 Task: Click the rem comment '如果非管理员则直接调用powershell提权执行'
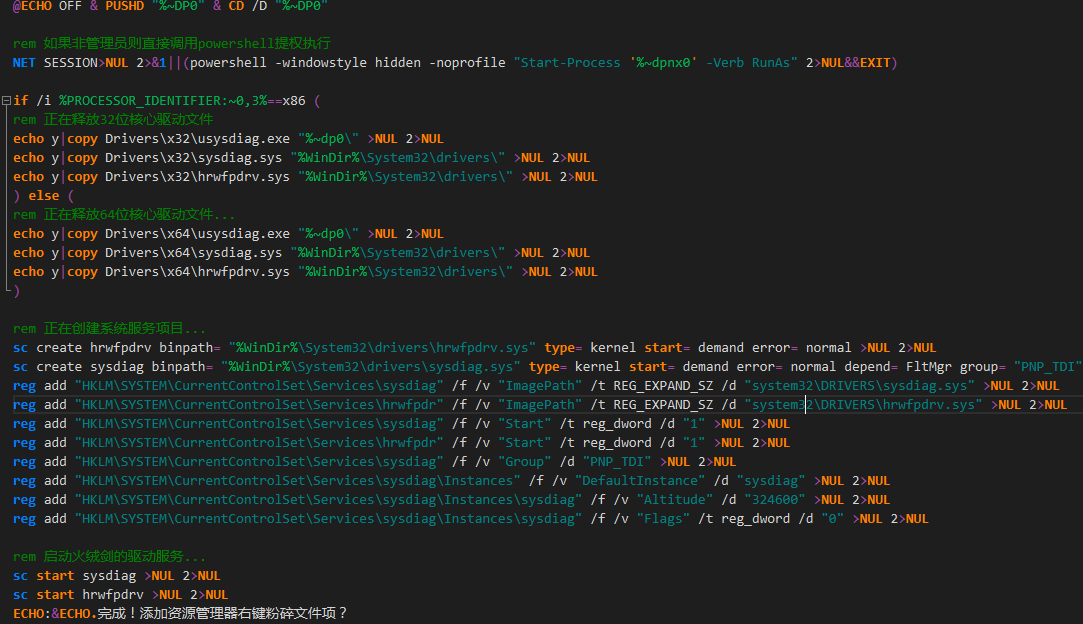click(187, 44)
